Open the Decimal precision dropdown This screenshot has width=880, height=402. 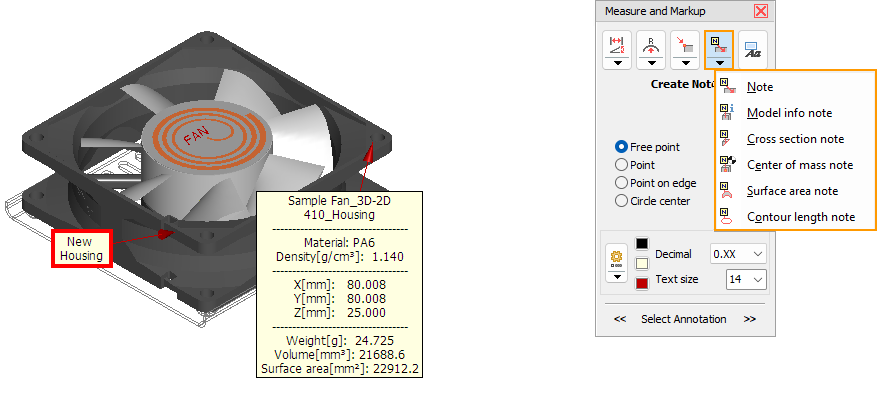(x=738, y=254)
